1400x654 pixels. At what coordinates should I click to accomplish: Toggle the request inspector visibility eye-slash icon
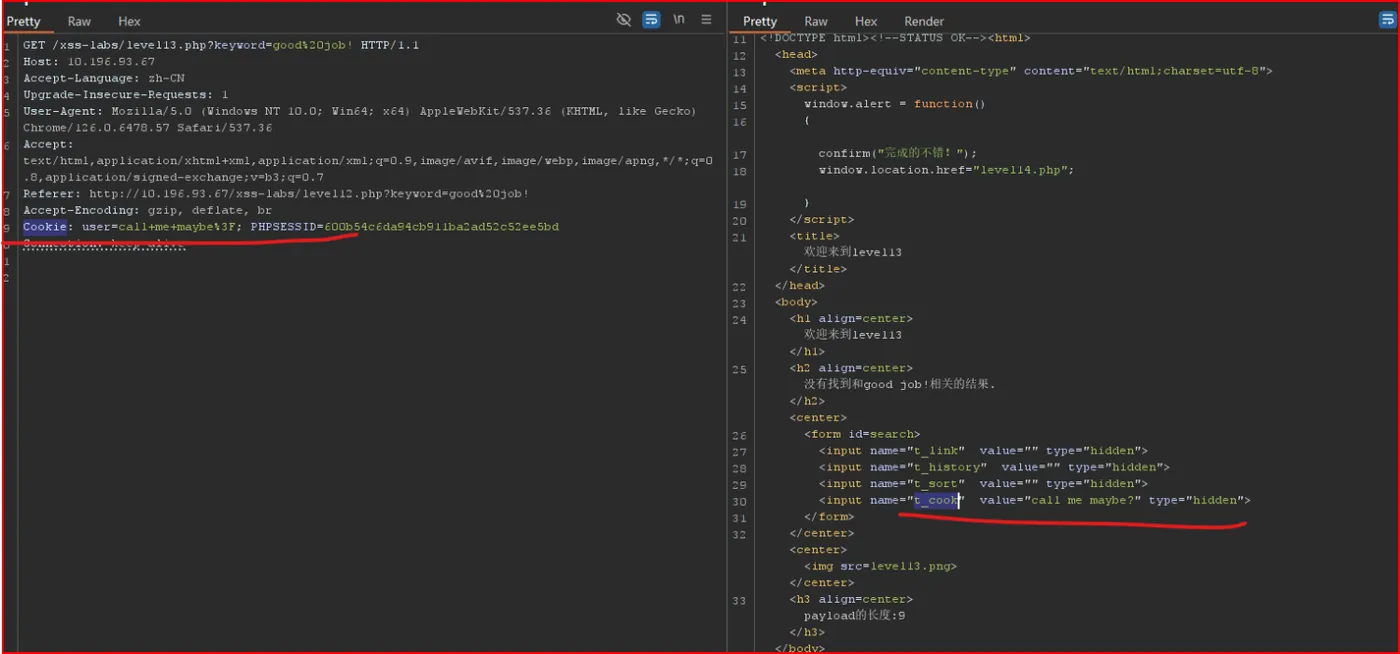point(624,20)
